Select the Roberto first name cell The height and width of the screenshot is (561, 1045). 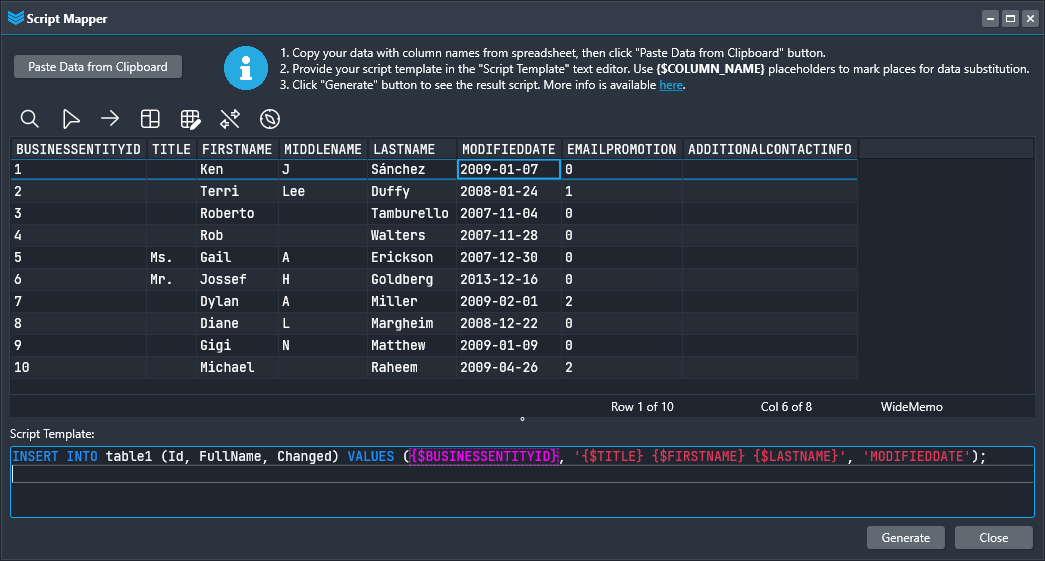(237, 213)
